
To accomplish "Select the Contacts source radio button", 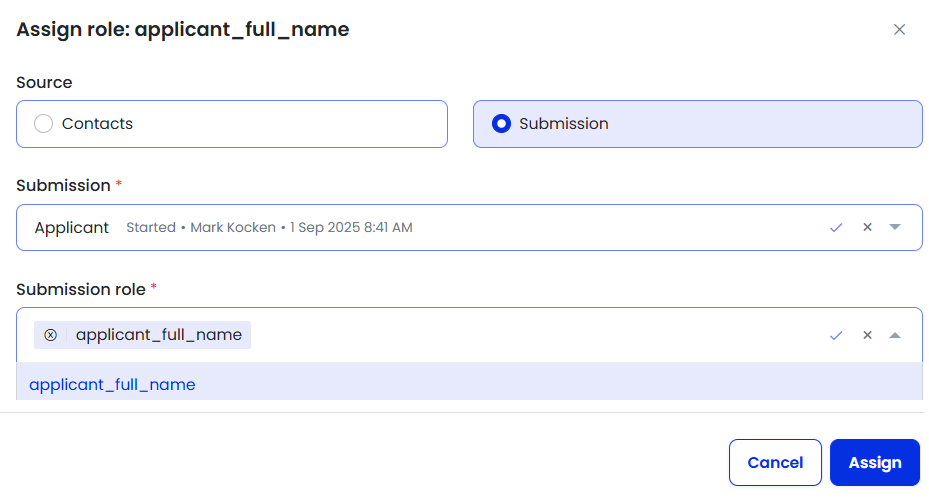I will tap(44, 124).
